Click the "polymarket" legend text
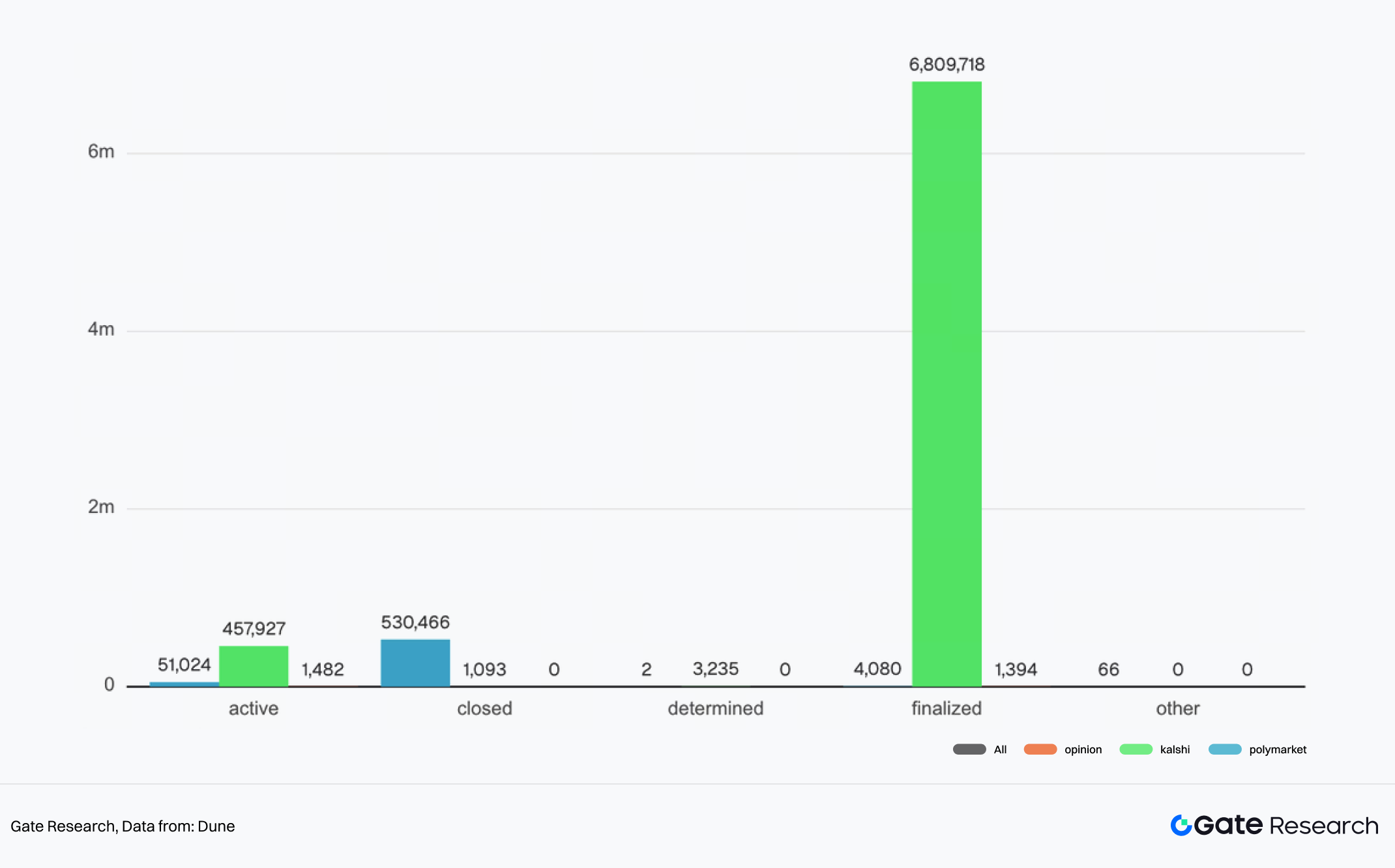1395x868 pixels. click(x=1278, y=749)
